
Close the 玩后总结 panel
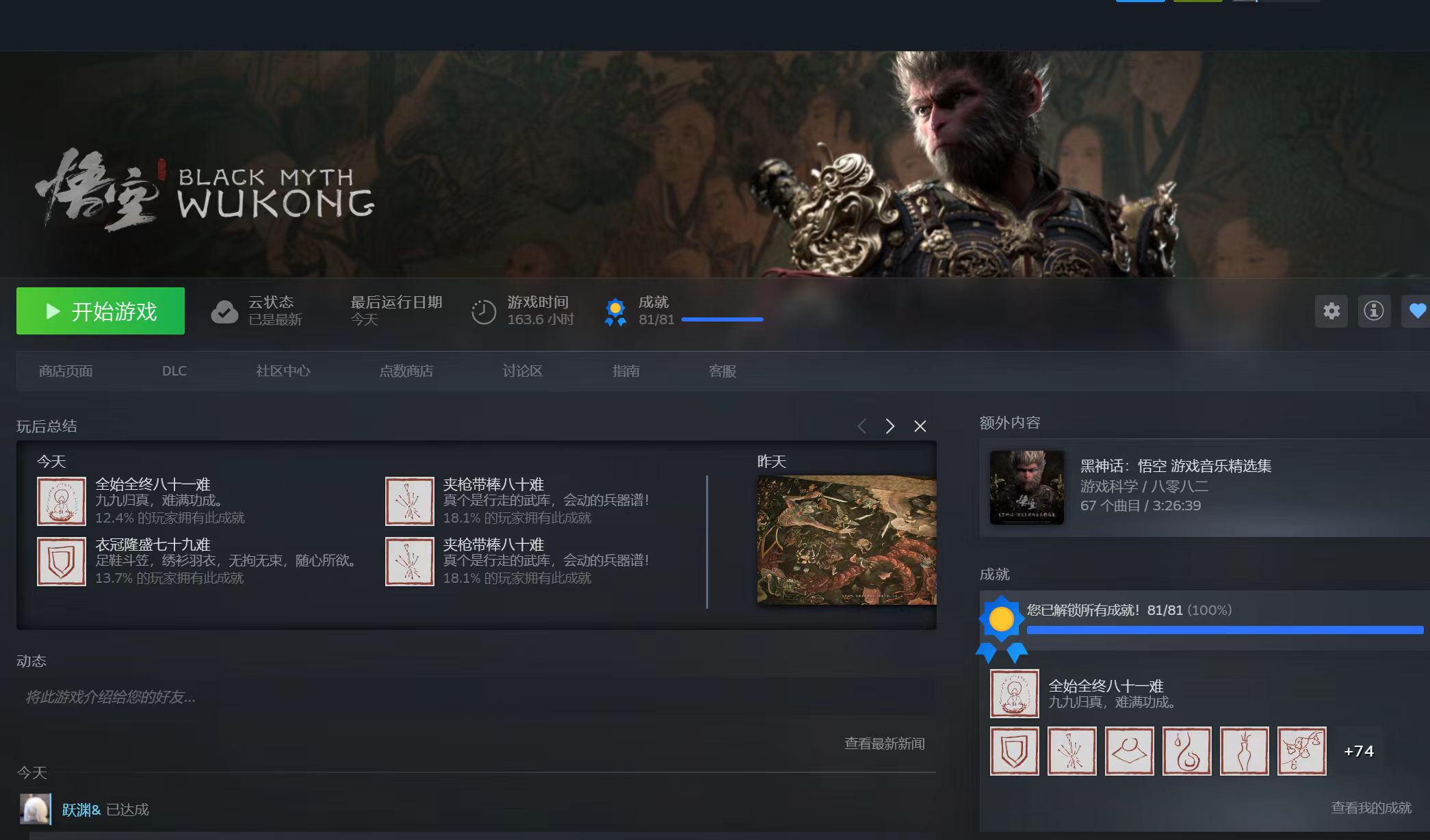coord(920,426)
